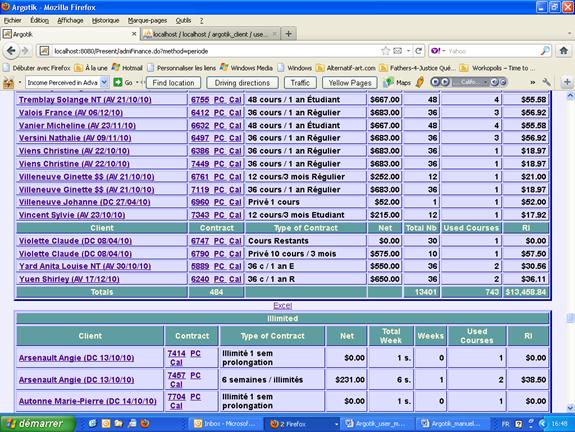The image size is (575, 432).
Task: Launch Firefox from quick launch bar
Action: tap(145, 424)
